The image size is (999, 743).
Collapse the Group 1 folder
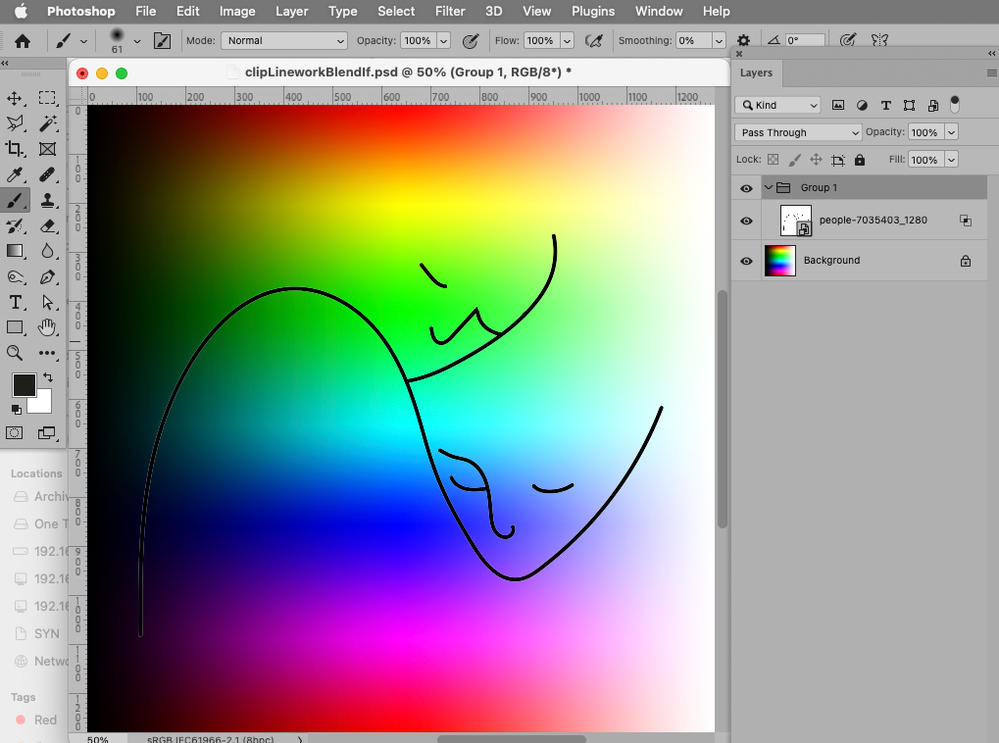click(769, 188)
